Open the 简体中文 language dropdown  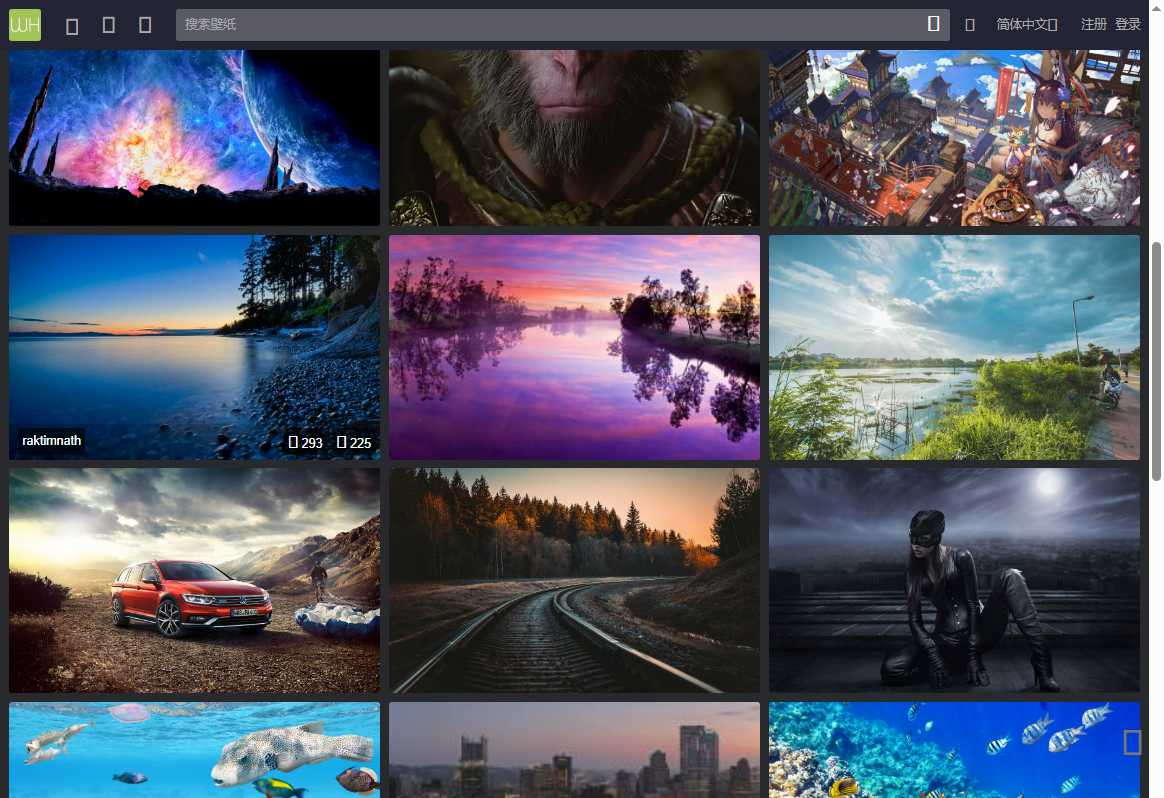tap(1026, 25)
